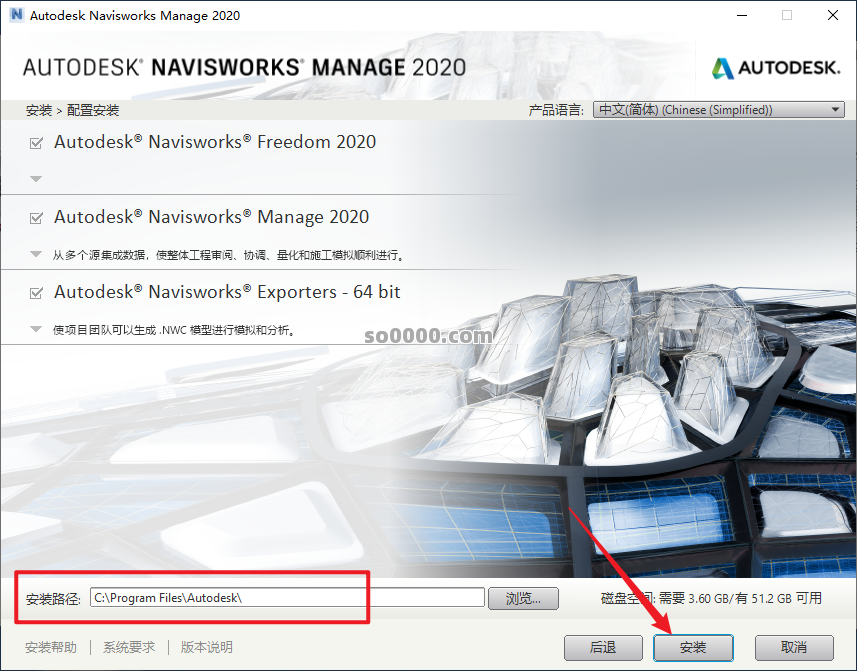
Task: Minimize the installer window
Action: click(740, 15)
